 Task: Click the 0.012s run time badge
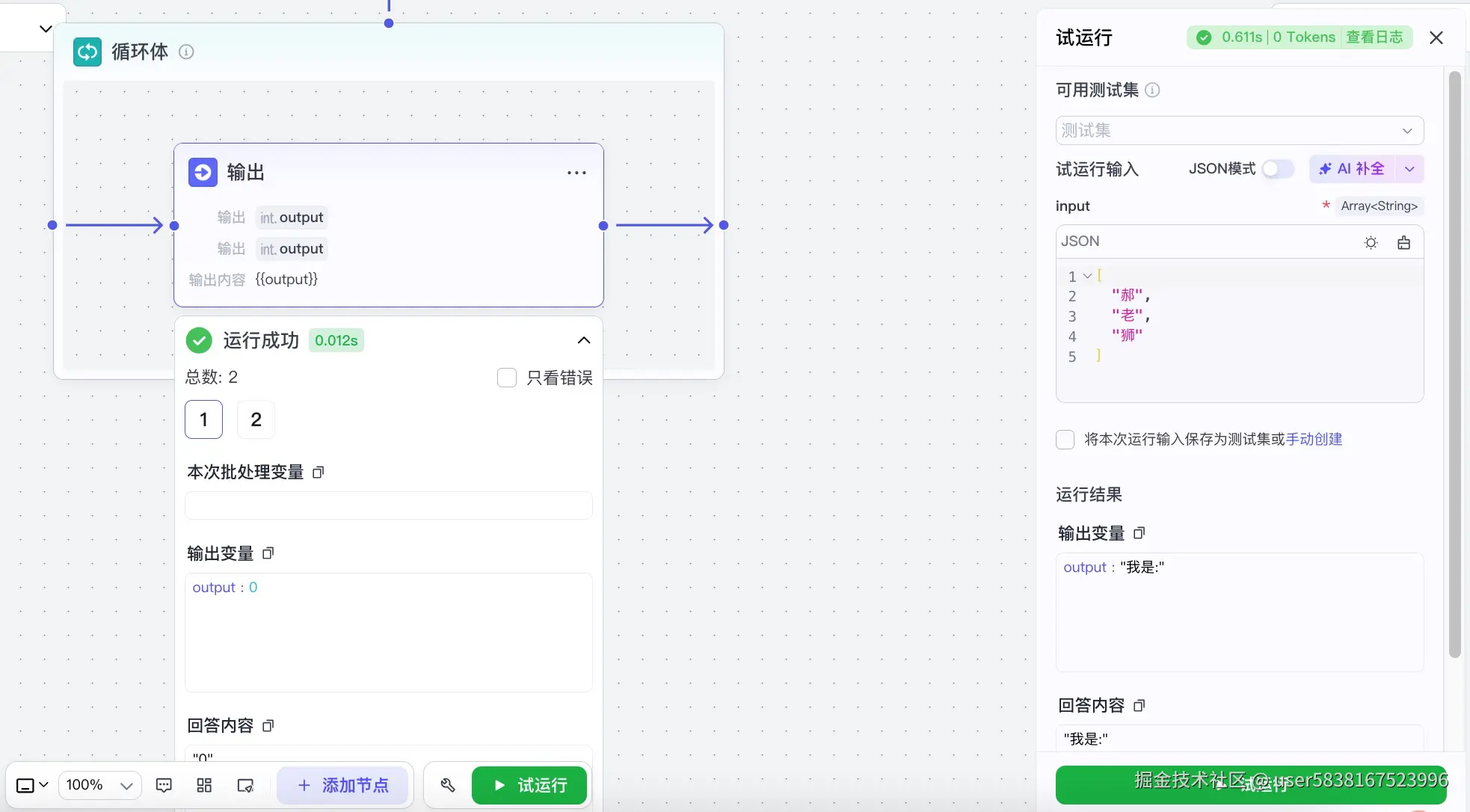tap(336, 340)
